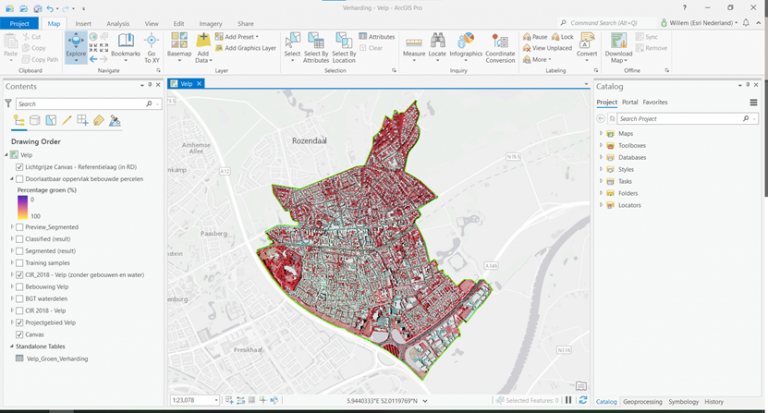Open the map scale dropdown

click(217, 400)
